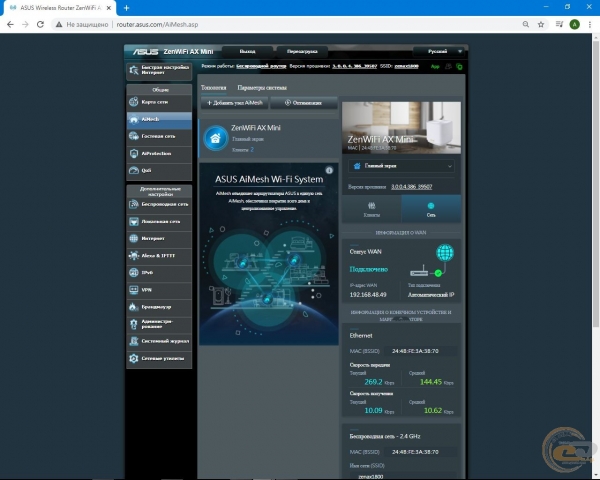The width and height of the screenshot is (600, 480).
Task: Select AiMesh in the sidebar
Action: click(159, 119)
